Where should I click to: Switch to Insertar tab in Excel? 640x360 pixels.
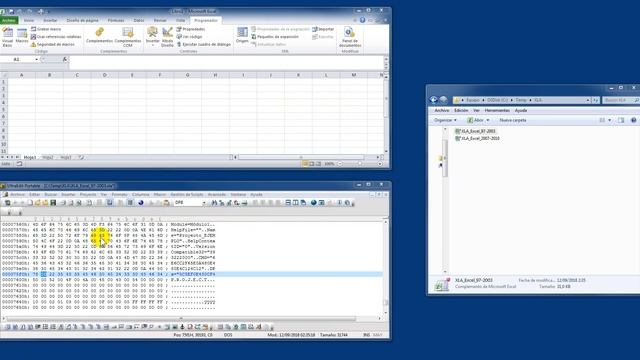click(50, 20)
